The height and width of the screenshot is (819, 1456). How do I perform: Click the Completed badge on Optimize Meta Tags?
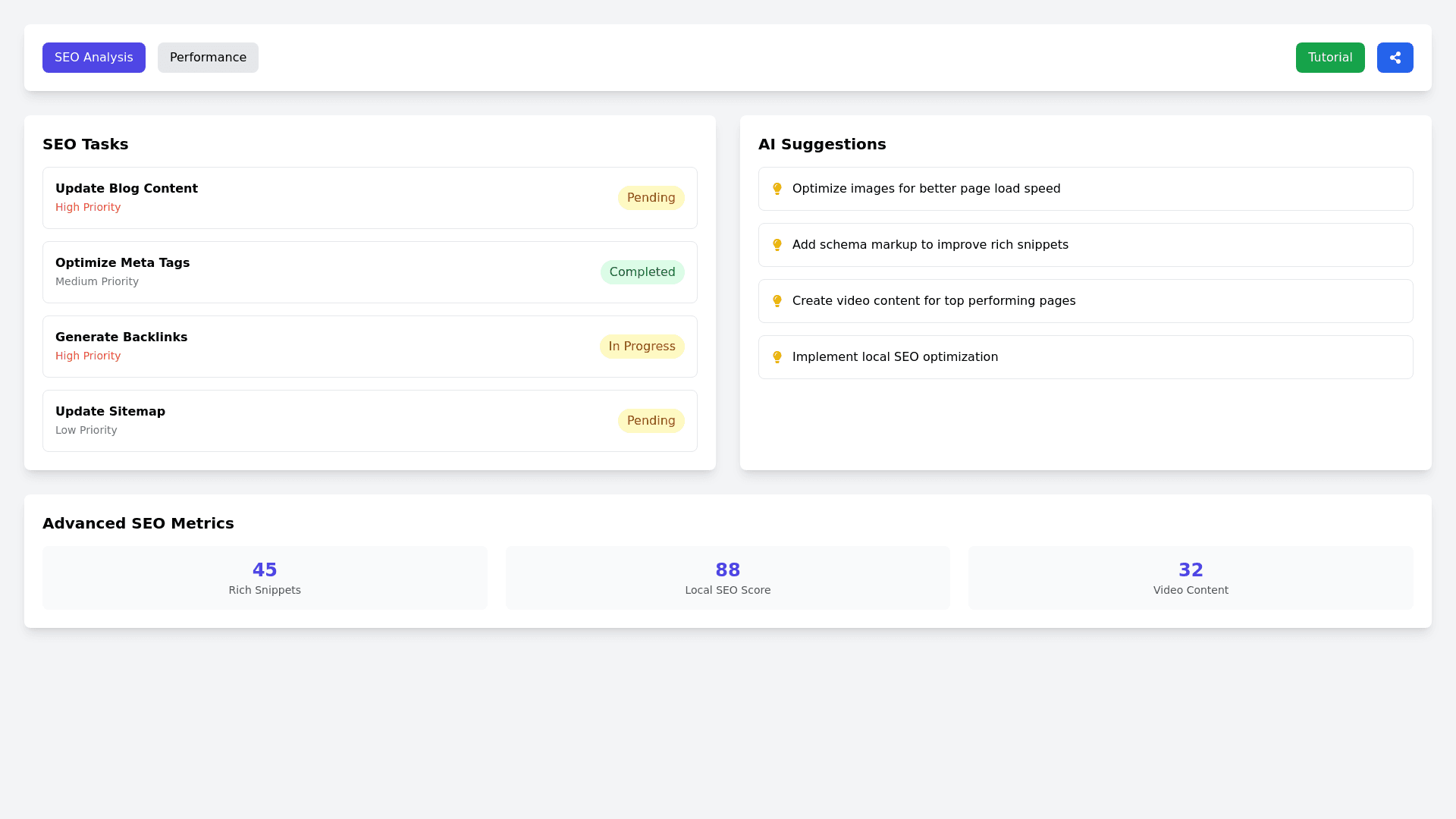pyautogui.click(x=642, y=272)
